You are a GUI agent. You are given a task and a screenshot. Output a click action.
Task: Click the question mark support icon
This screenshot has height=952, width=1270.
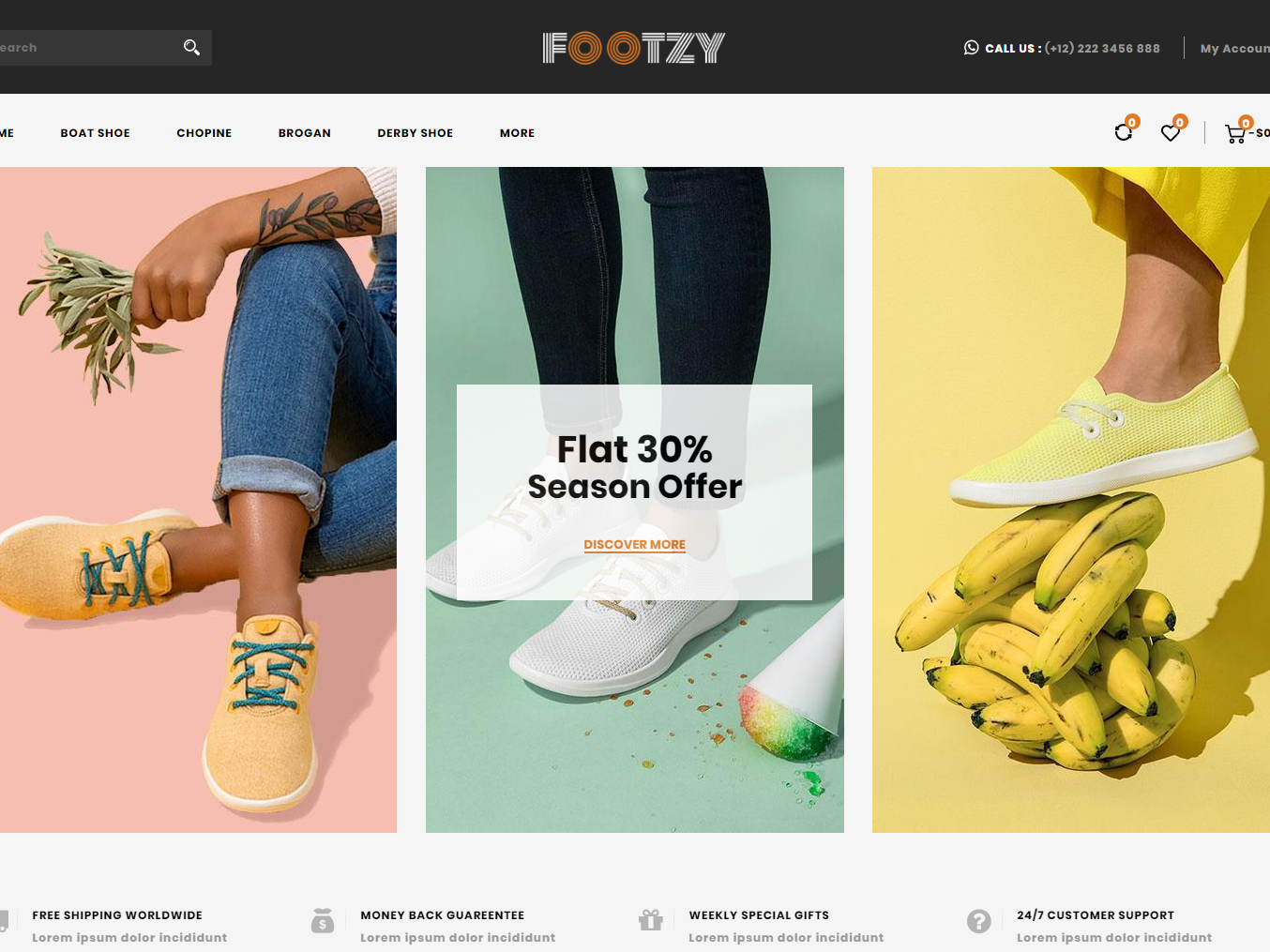pyautogui.click(x=979, y=921)
